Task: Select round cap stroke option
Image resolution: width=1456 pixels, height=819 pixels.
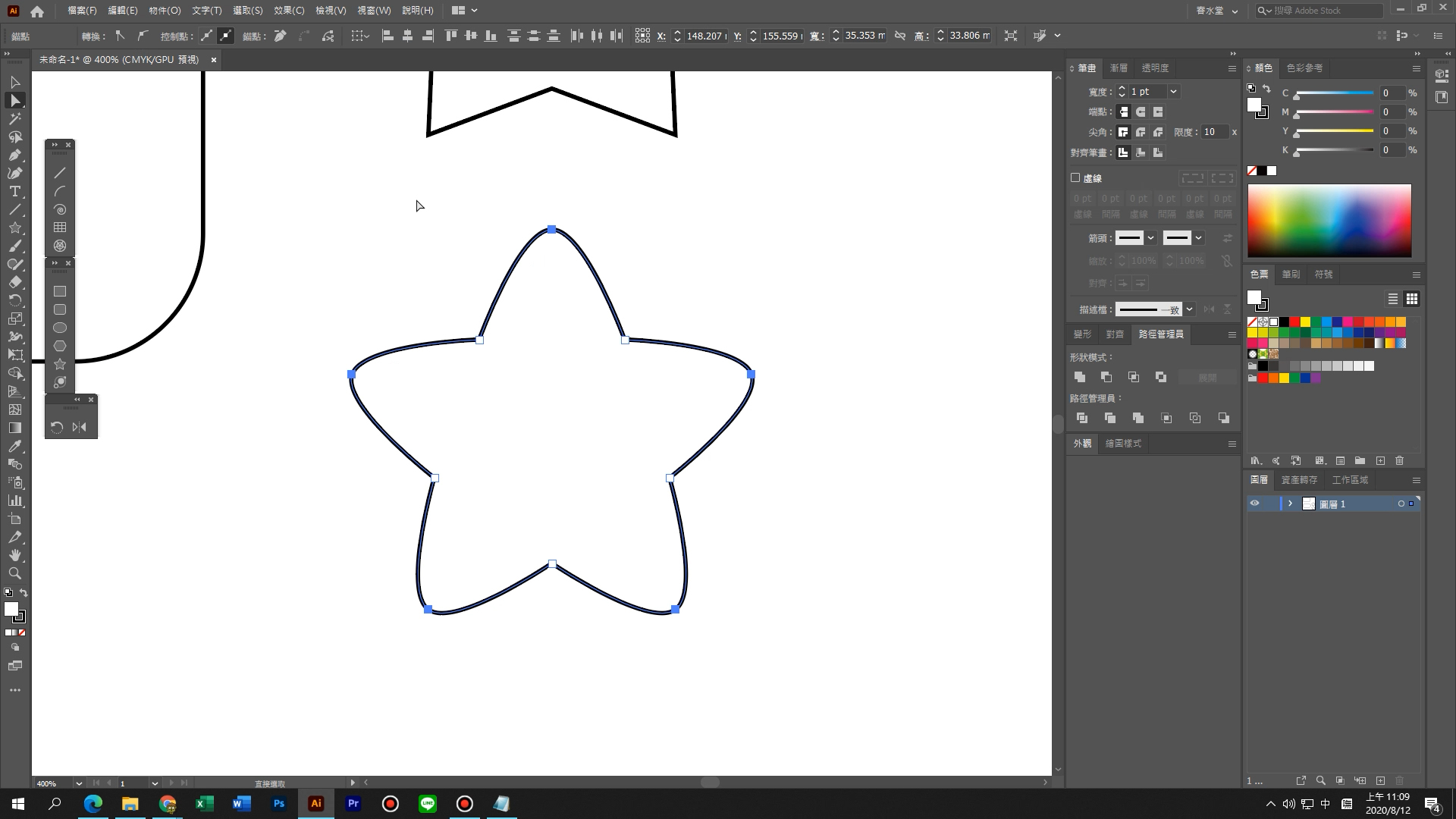Action: click(x=1141, y=111)
